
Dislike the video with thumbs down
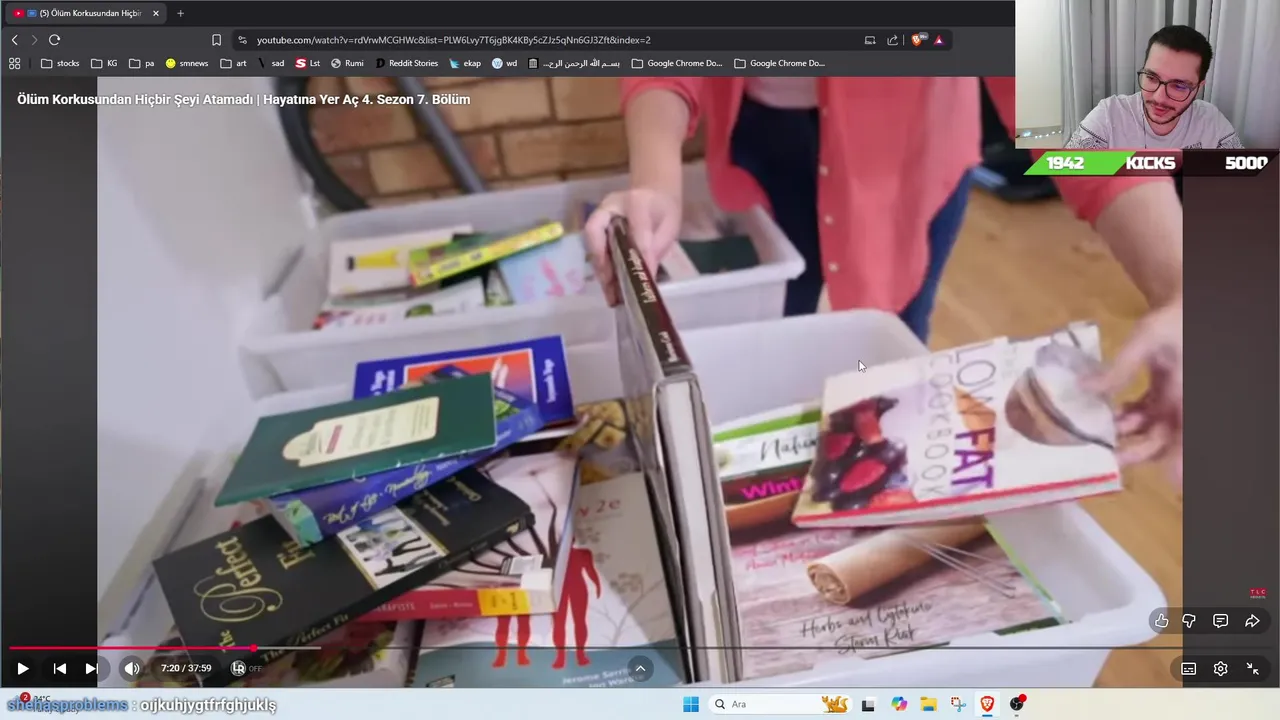click(x=1189, y=621)
